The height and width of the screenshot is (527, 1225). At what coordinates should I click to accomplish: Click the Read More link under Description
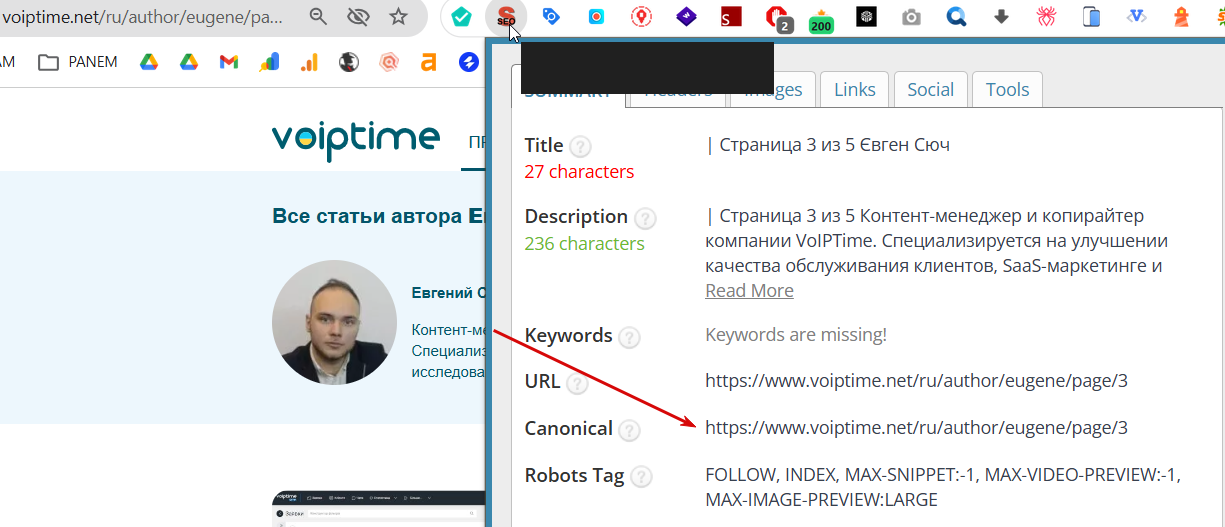pos(749,290)
